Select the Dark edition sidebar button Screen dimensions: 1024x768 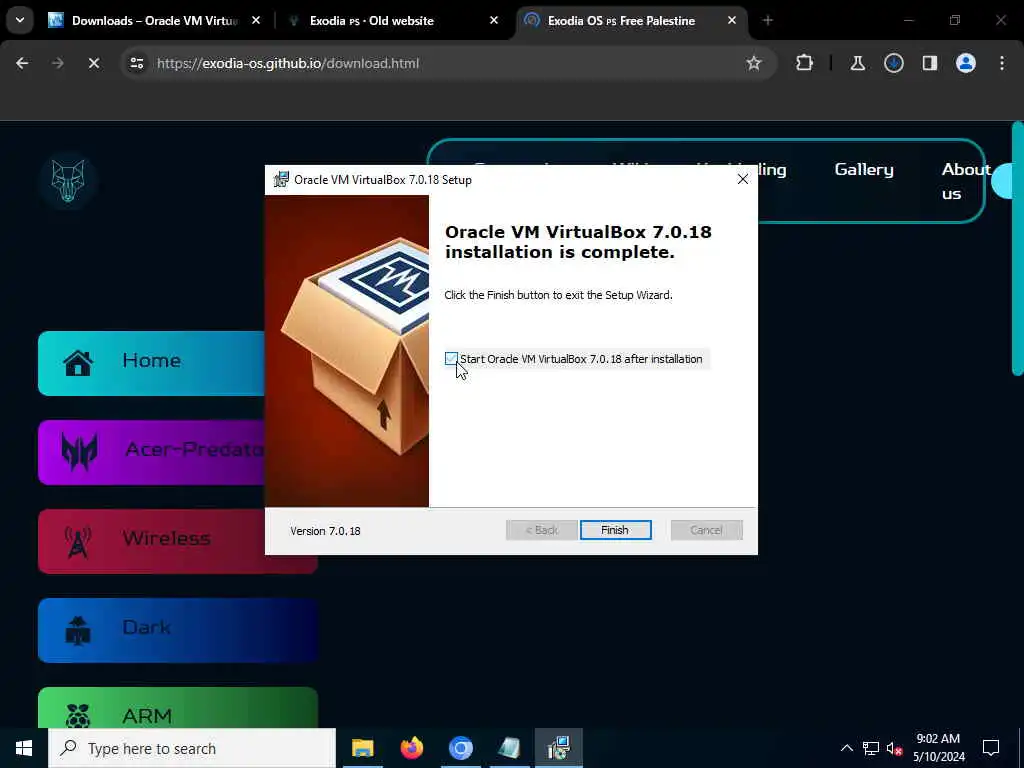[178, 630]
